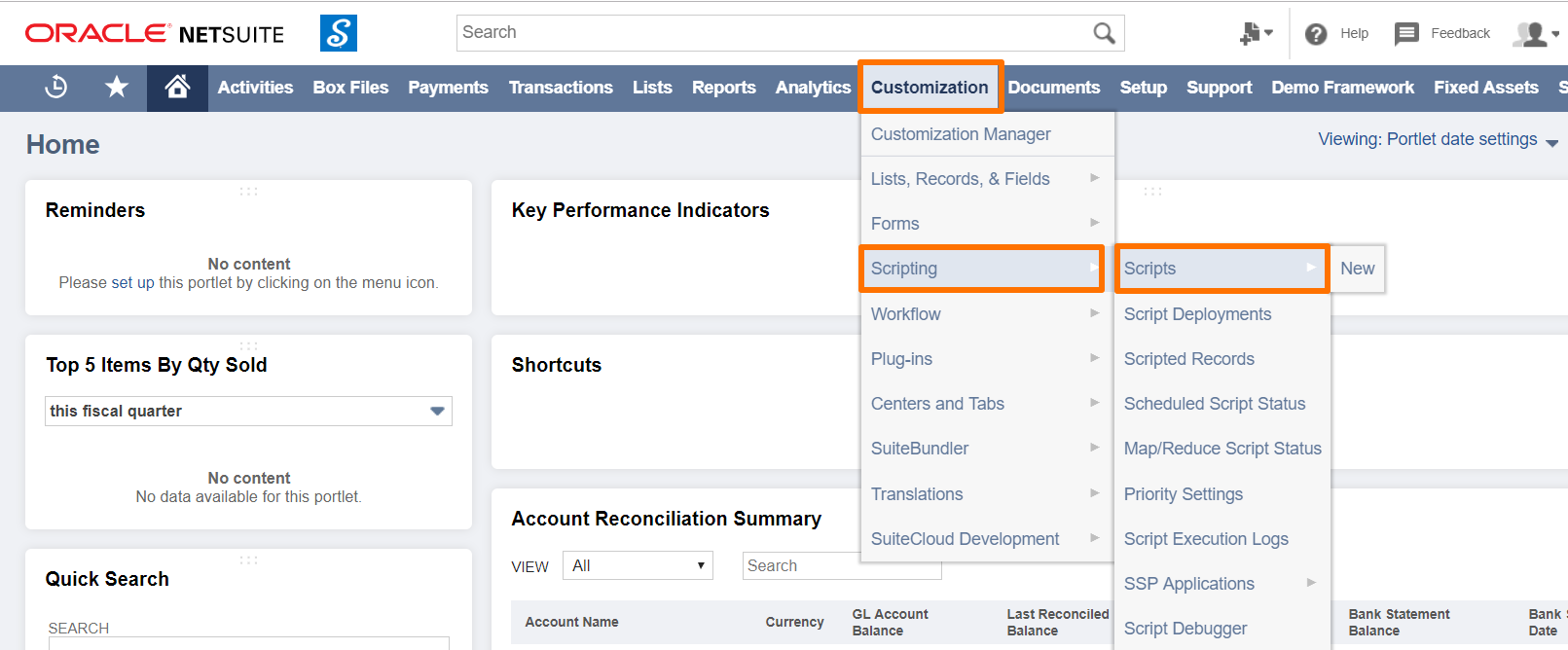Image resolution: width=1568 pixels, height=650 pixels.
Task: Open Script Execution Logs
Action: tap(1222, 539)
